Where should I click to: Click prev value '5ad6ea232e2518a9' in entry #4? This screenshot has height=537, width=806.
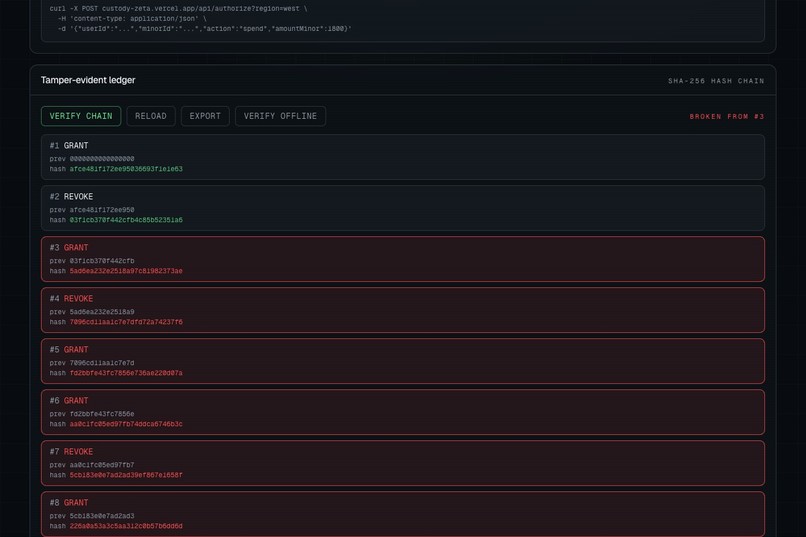102,311
